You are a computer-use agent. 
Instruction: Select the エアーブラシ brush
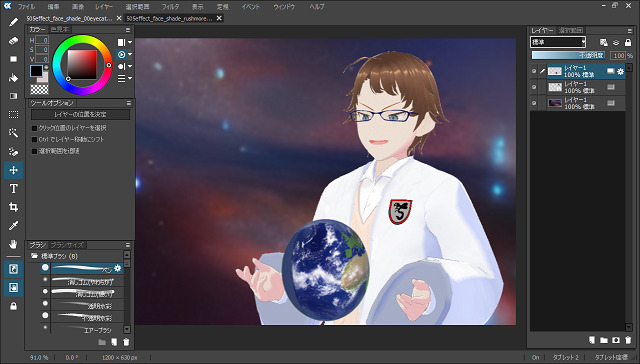click(x=82, y=329)
